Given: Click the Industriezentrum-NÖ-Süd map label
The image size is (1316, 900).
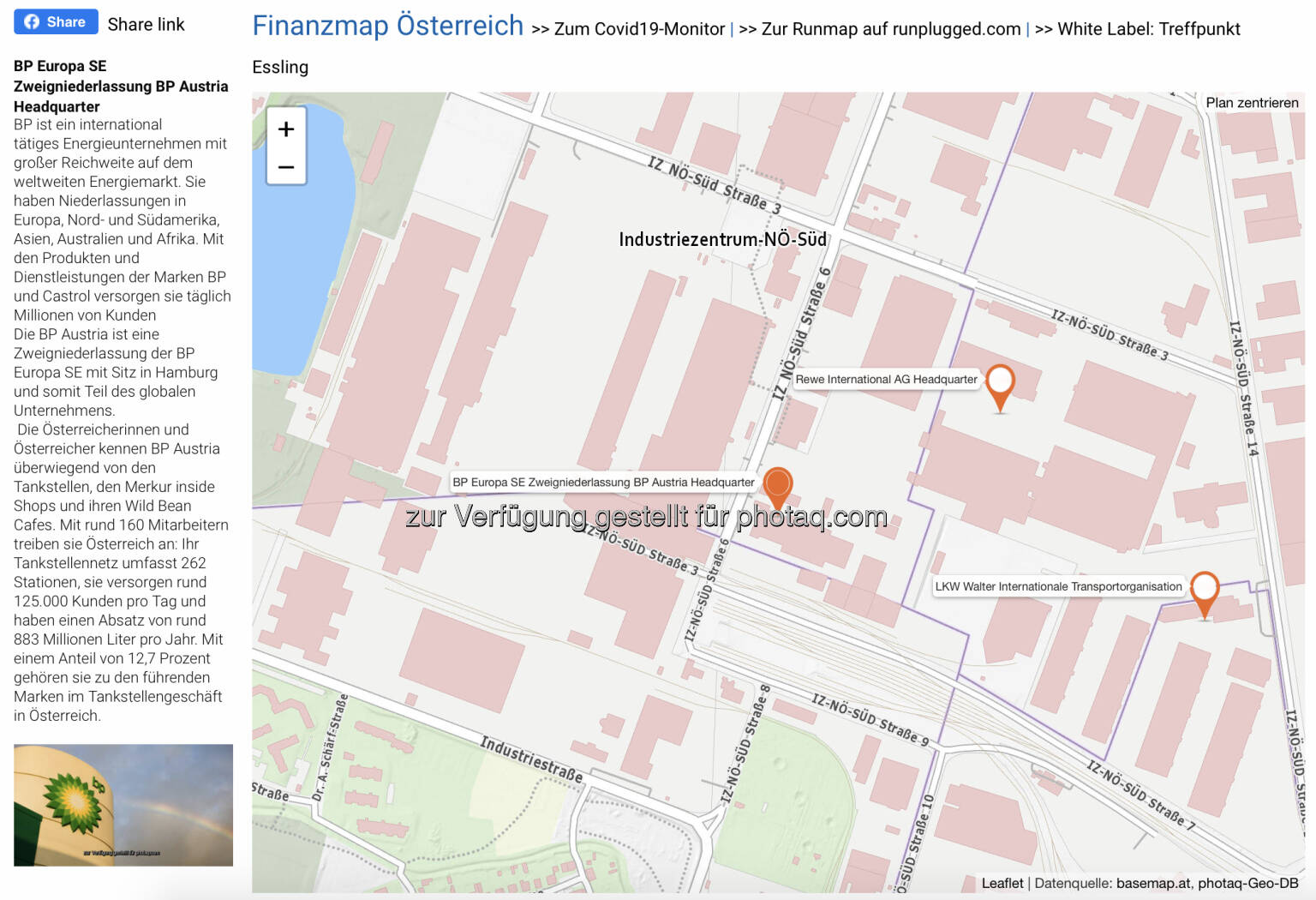Looking at the screenshot, I should [722, 239].
